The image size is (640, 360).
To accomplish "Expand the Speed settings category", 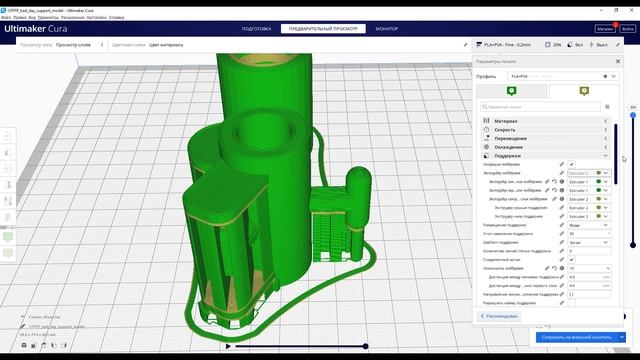I will coord(546,130).
